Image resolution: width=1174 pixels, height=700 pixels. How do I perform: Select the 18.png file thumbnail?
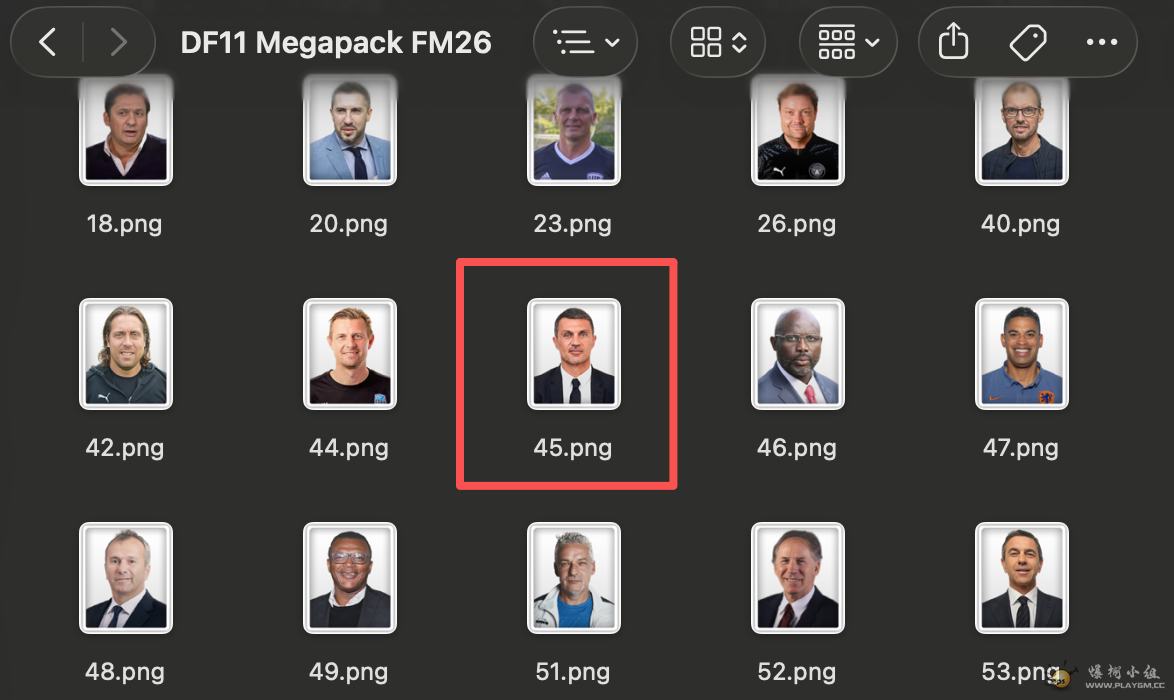click(x=125, y=132)
